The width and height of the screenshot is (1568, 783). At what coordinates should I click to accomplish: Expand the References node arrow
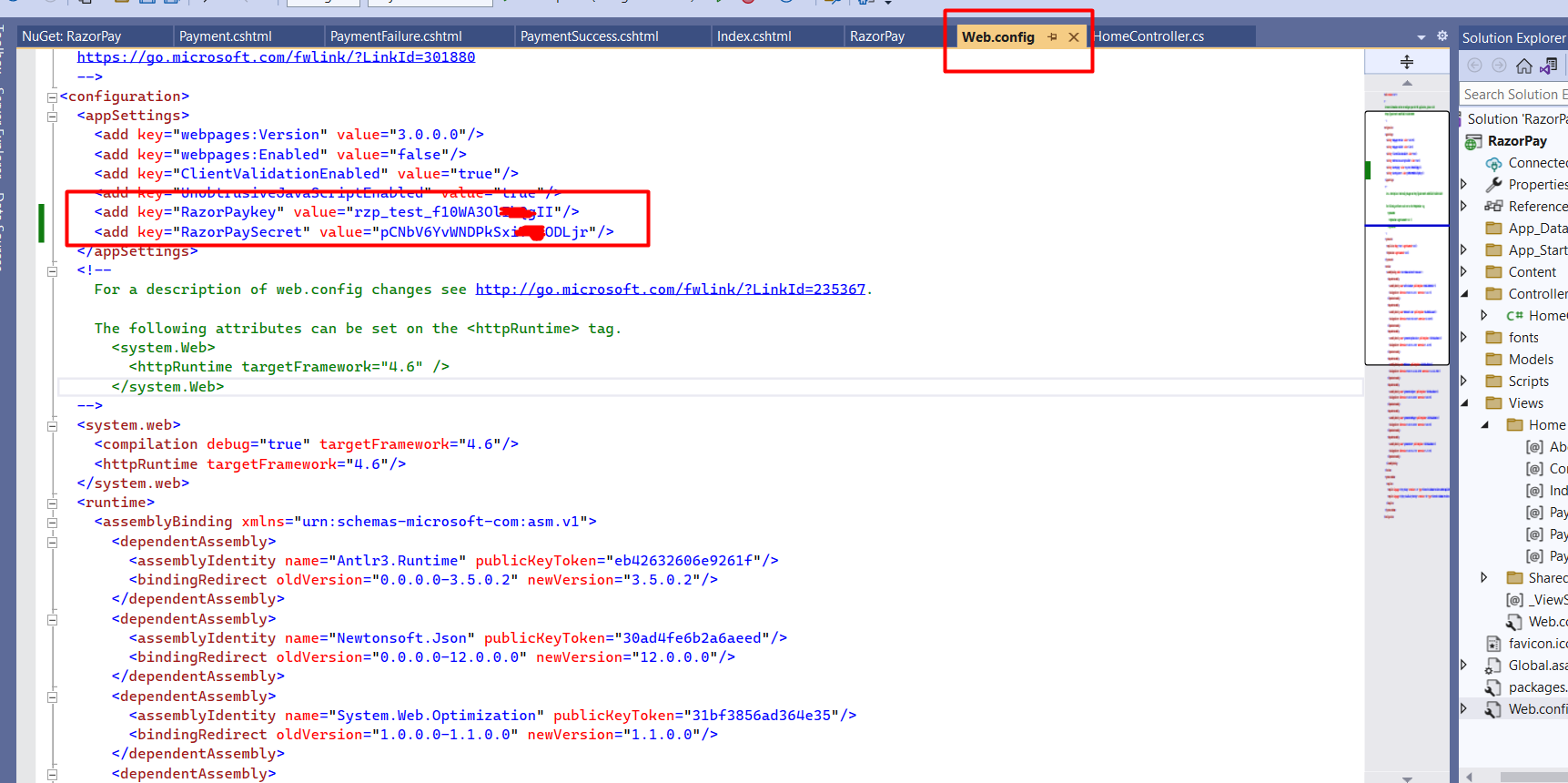coord(1464,206)
